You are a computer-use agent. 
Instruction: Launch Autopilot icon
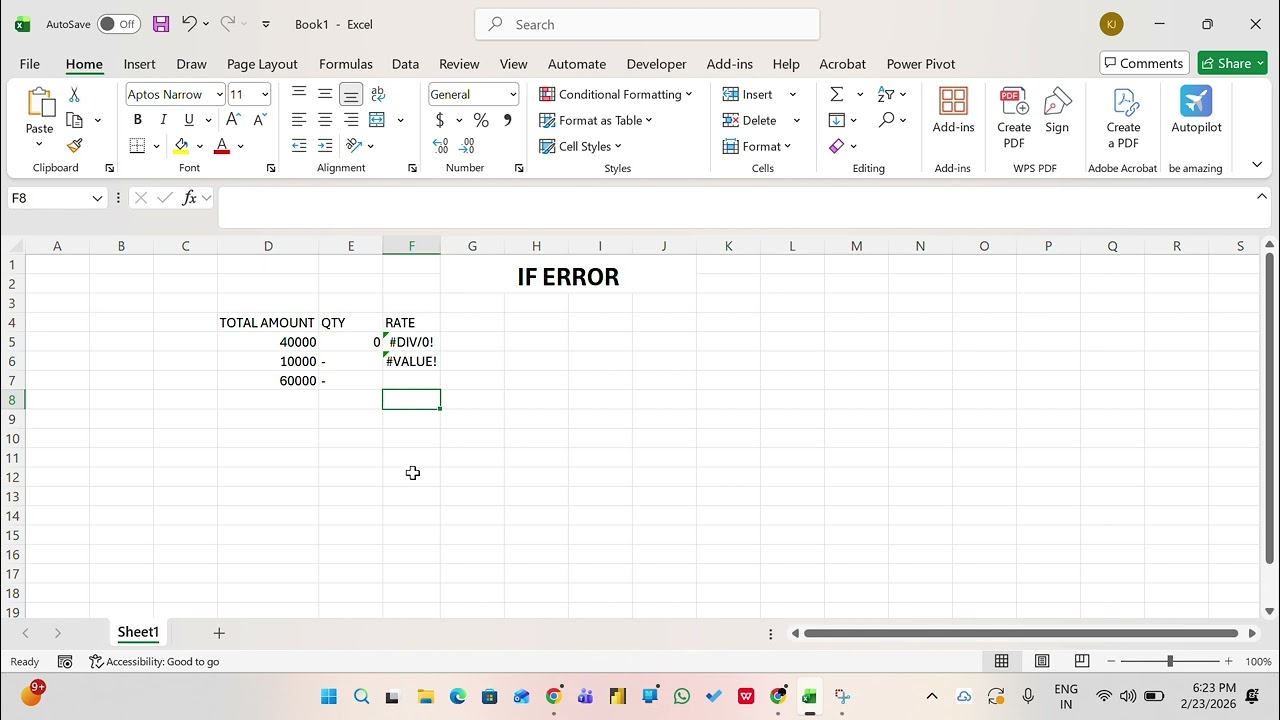pos(1196,110)
